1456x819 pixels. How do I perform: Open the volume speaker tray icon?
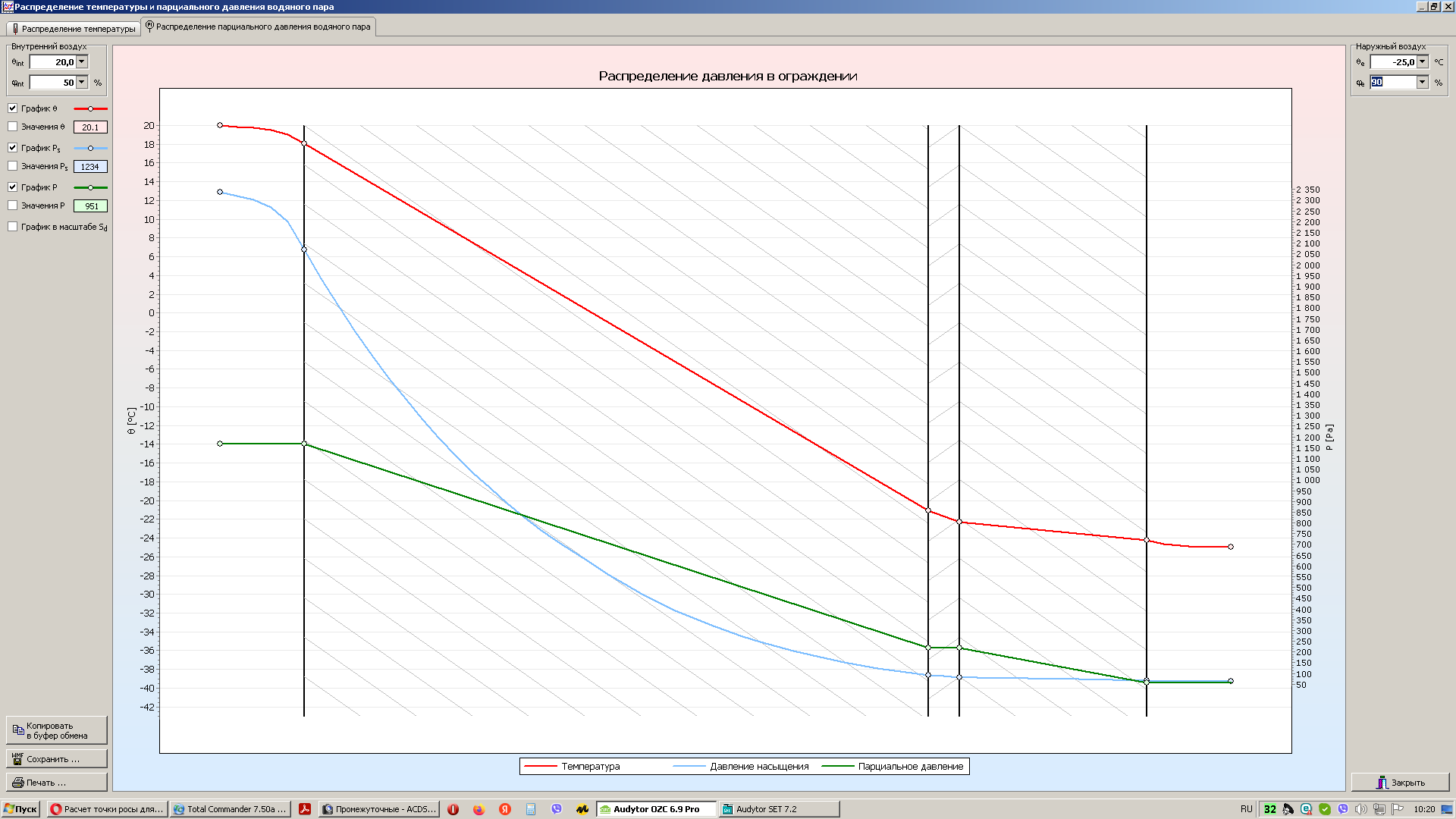(x=1361, y=809)
